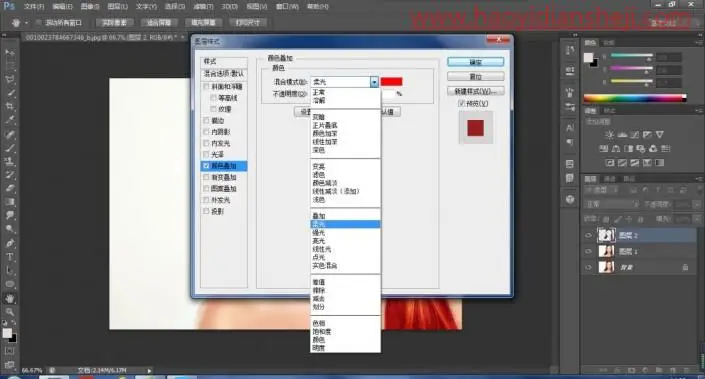Enable the 投影 style checkbox

206,211
